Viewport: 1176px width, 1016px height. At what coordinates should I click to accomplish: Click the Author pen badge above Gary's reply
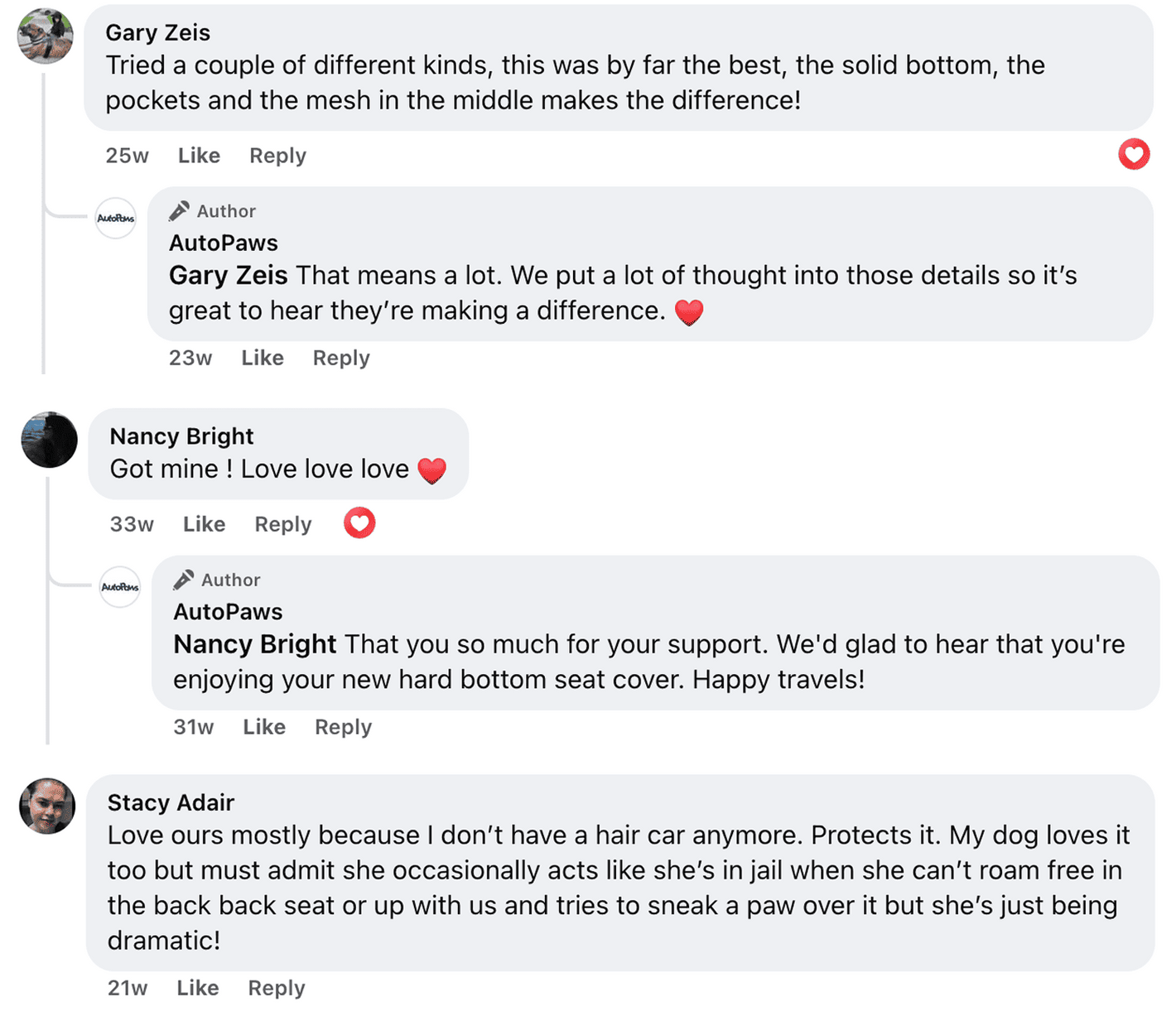tap(179, 211)
